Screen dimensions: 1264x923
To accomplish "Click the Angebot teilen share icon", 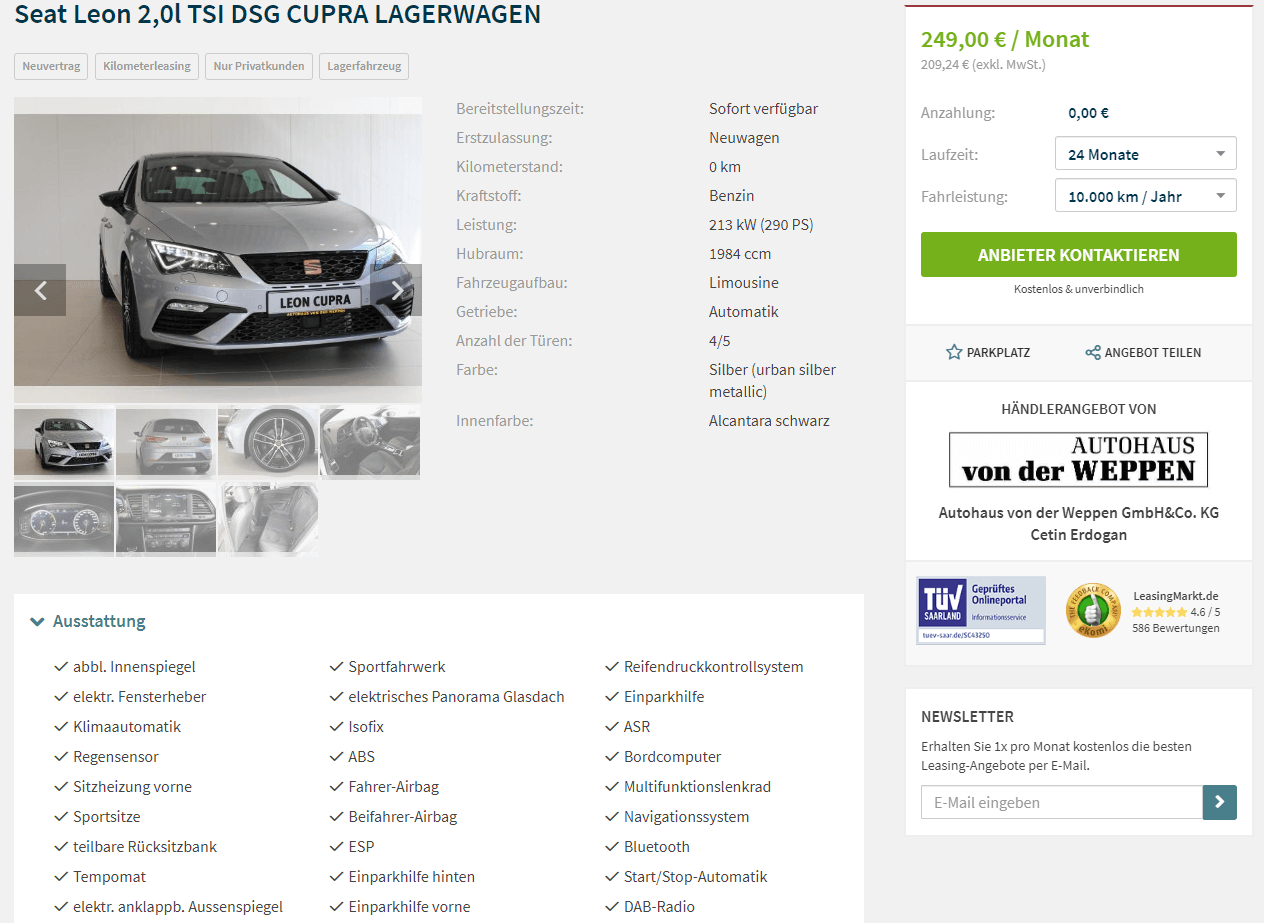I will pyautogui.click(x=1093, y=352).
